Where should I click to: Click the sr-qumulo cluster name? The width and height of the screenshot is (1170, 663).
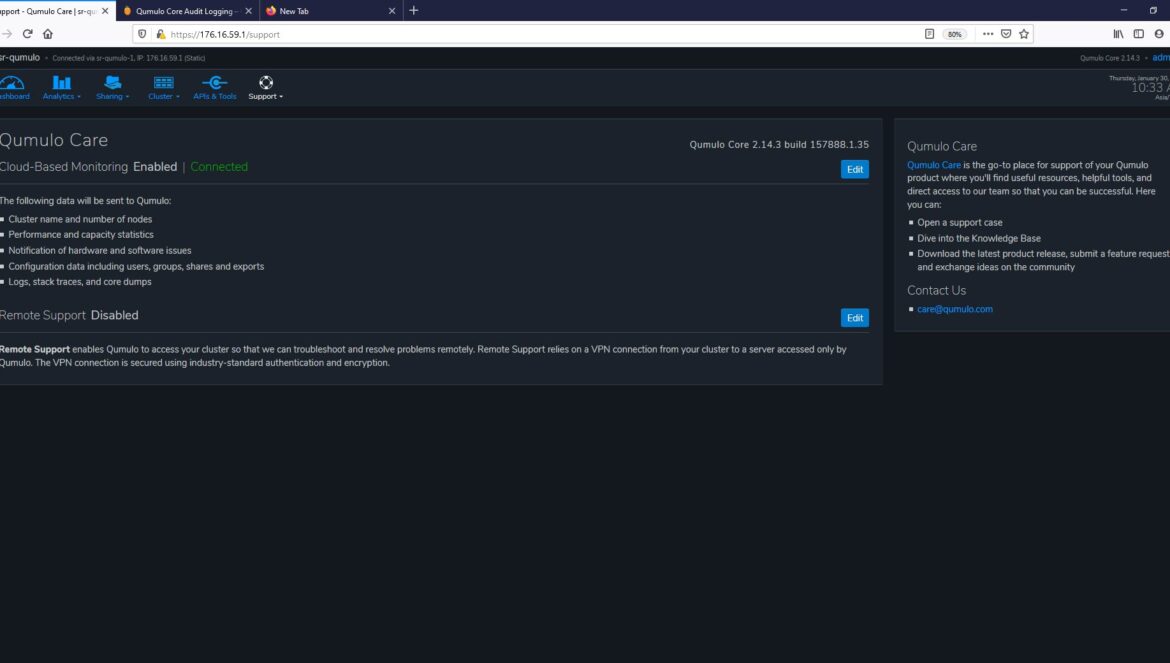click(20, 57)
